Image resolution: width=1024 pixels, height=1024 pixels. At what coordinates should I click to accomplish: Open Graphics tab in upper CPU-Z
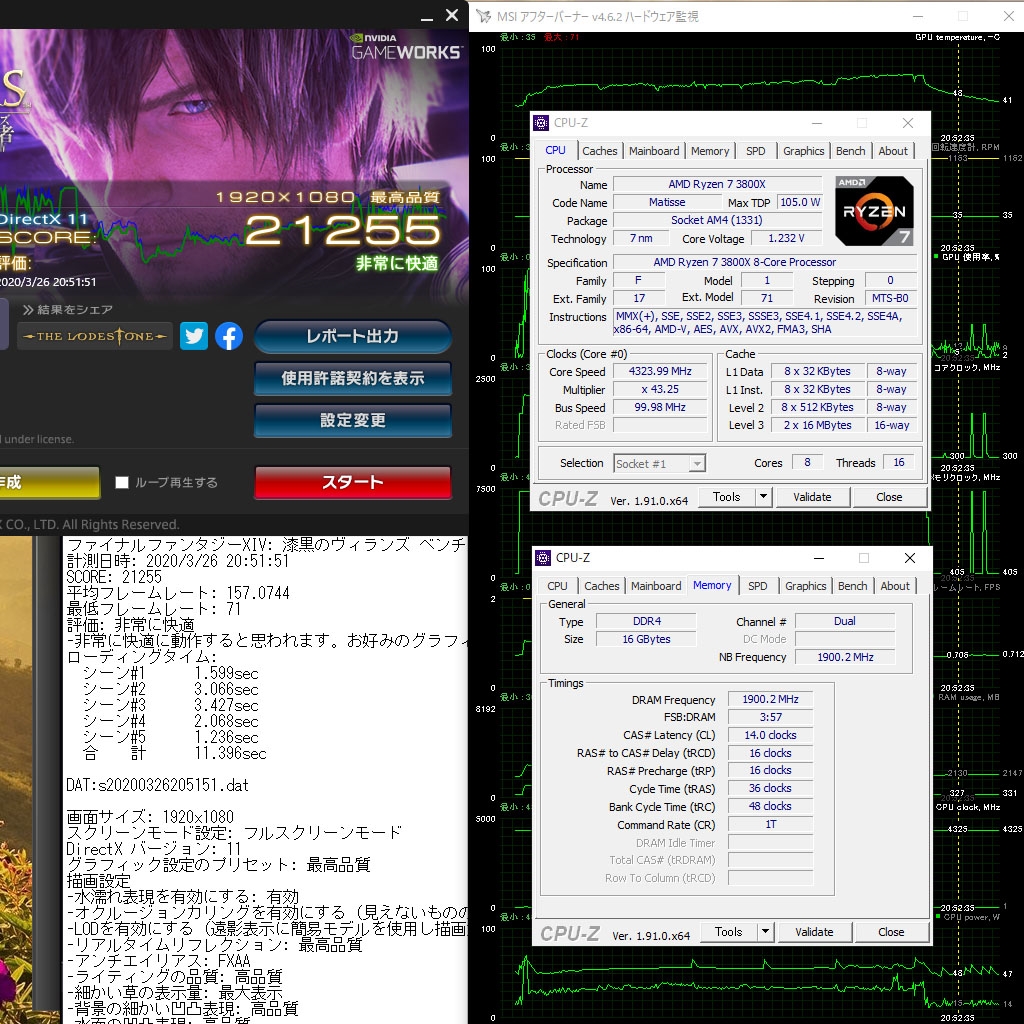tap(803, 151)
